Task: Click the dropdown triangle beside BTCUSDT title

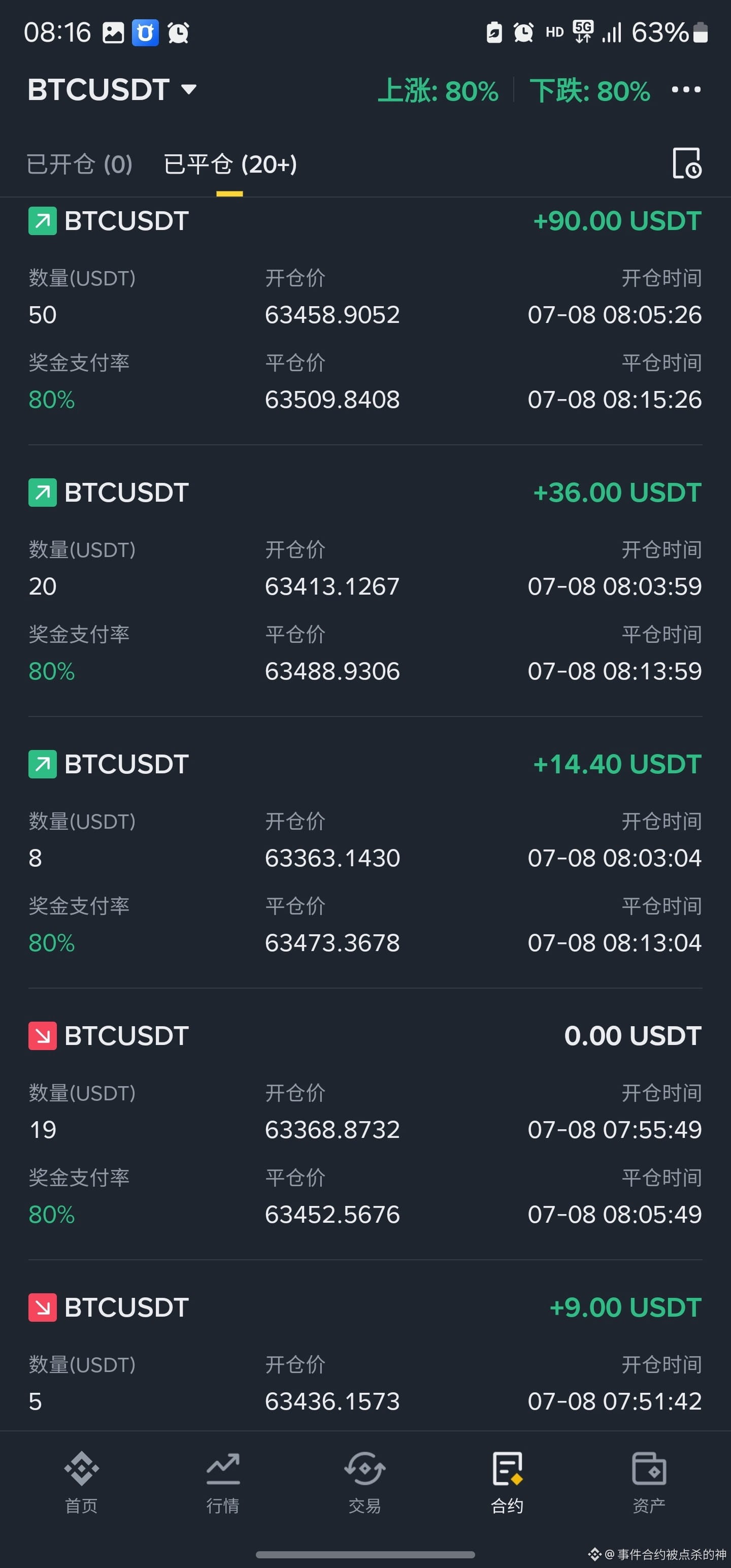Action: pos(189,90)
